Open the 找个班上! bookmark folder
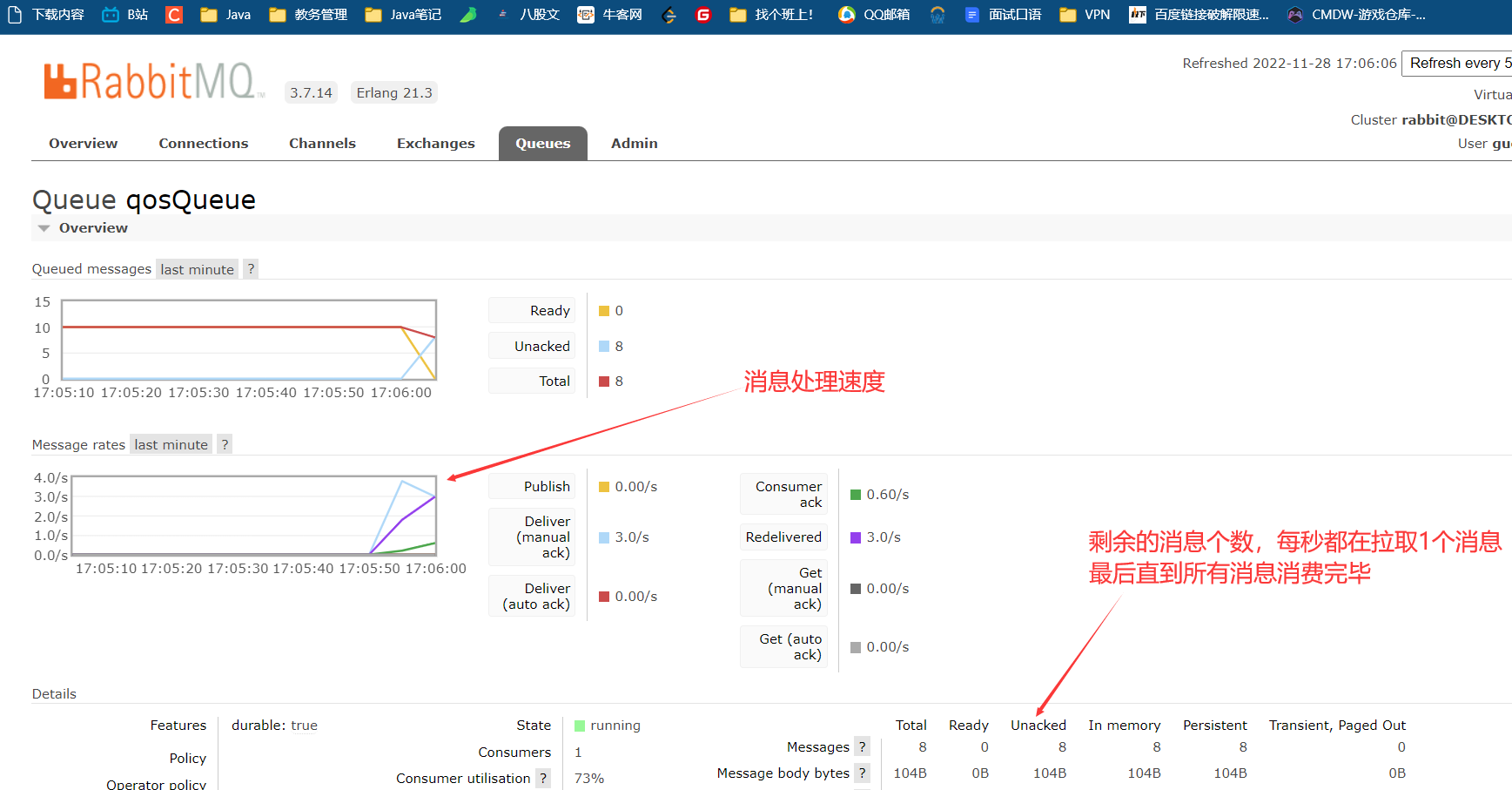This screenshot has height=790, width=1512. tap(771, 15)
